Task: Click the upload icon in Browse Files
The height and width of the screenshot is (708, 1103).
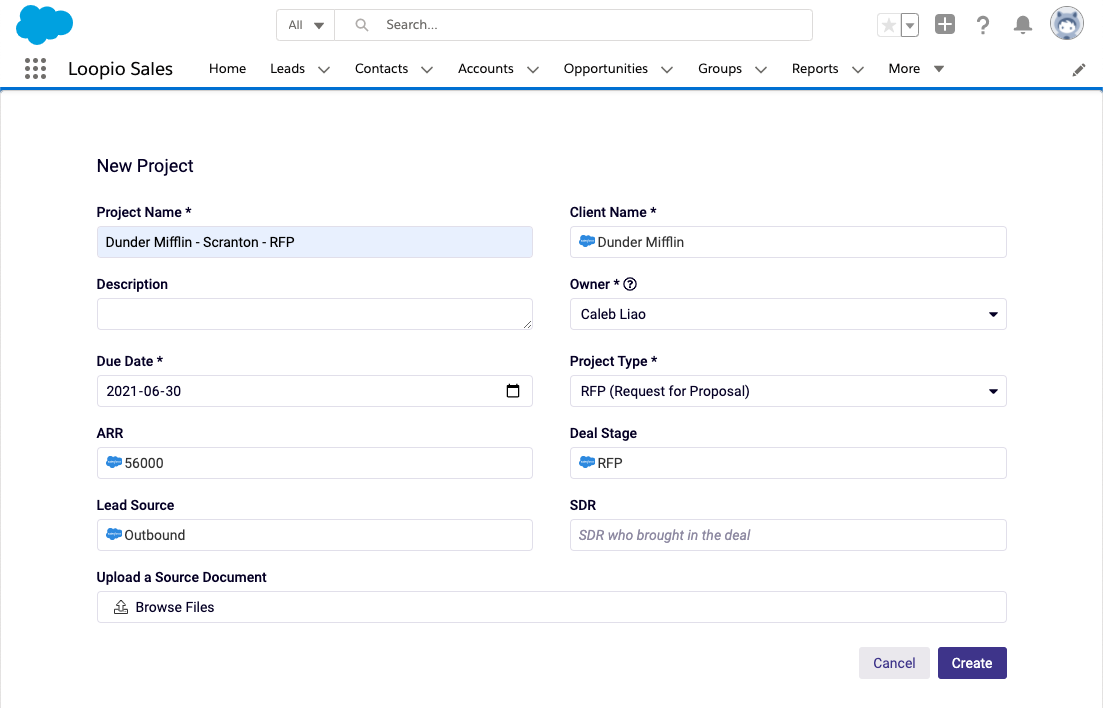Action: (x=120, y=606)
